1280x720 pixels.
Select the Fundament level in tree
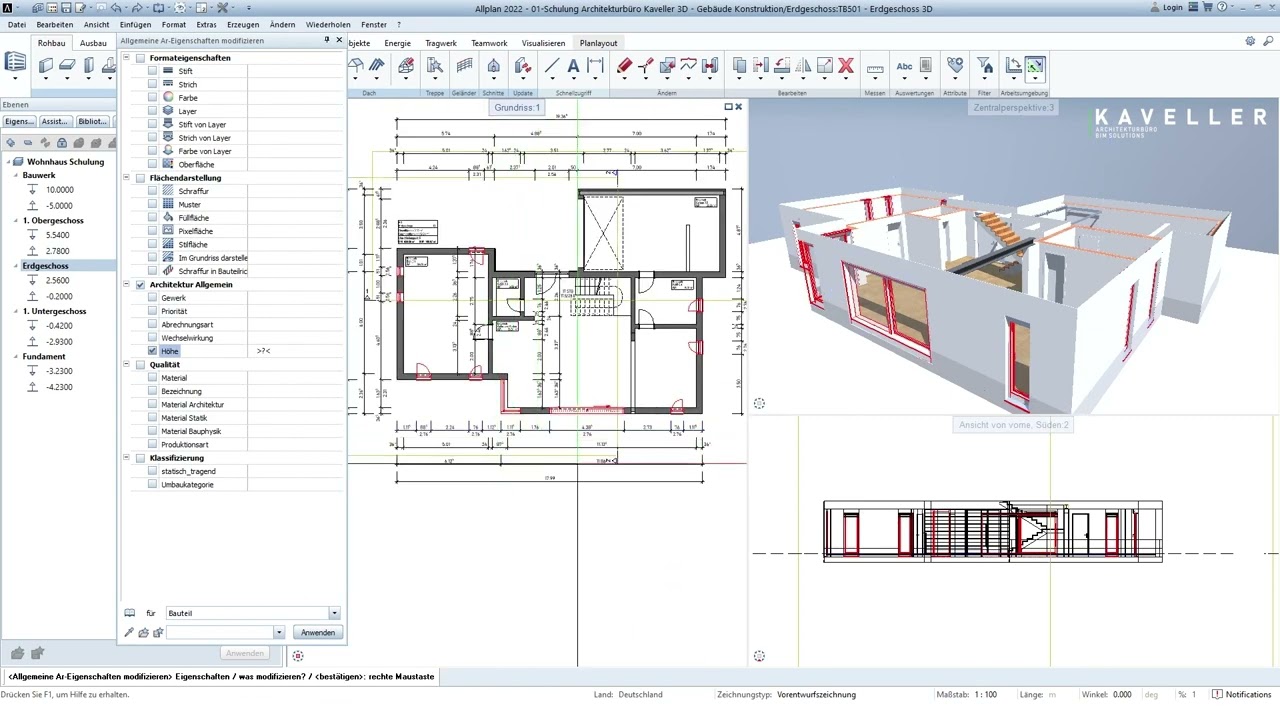(44, 356)
